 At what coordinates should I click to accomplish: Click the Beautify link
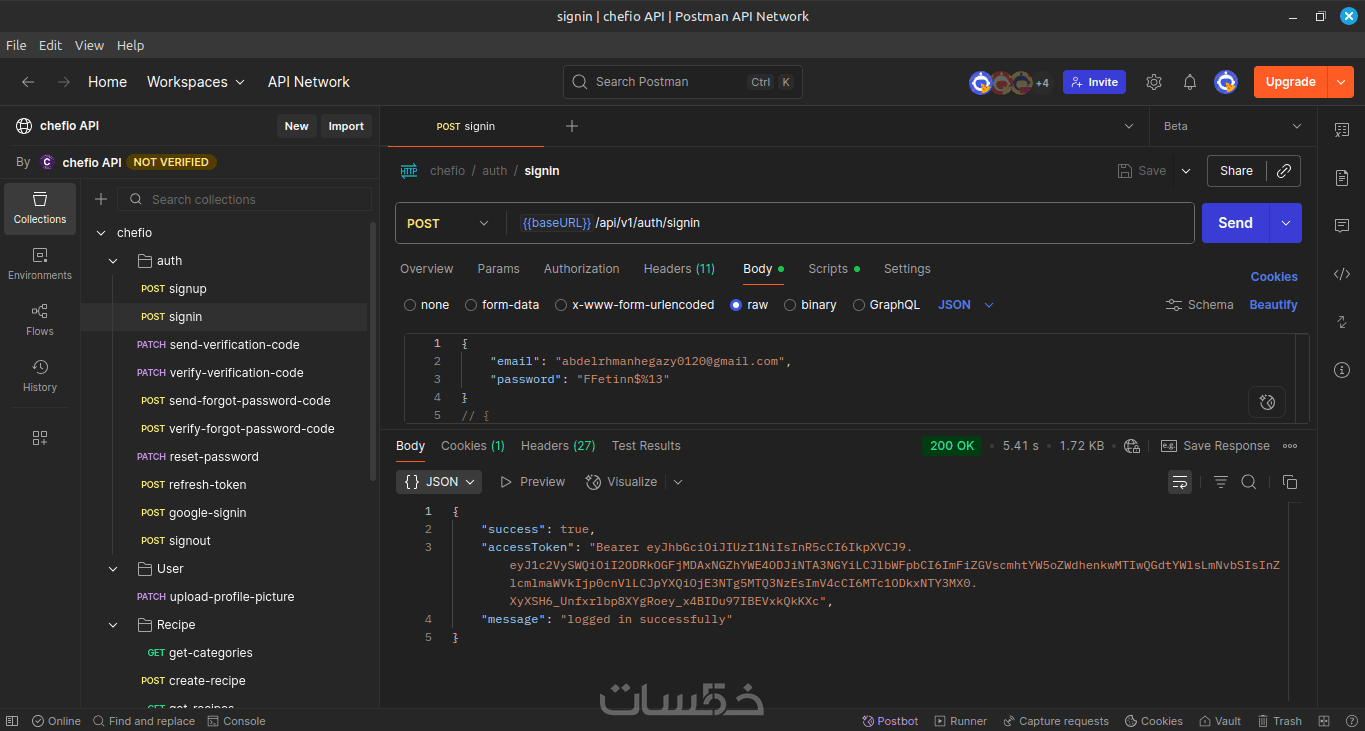coord(1273,305)
